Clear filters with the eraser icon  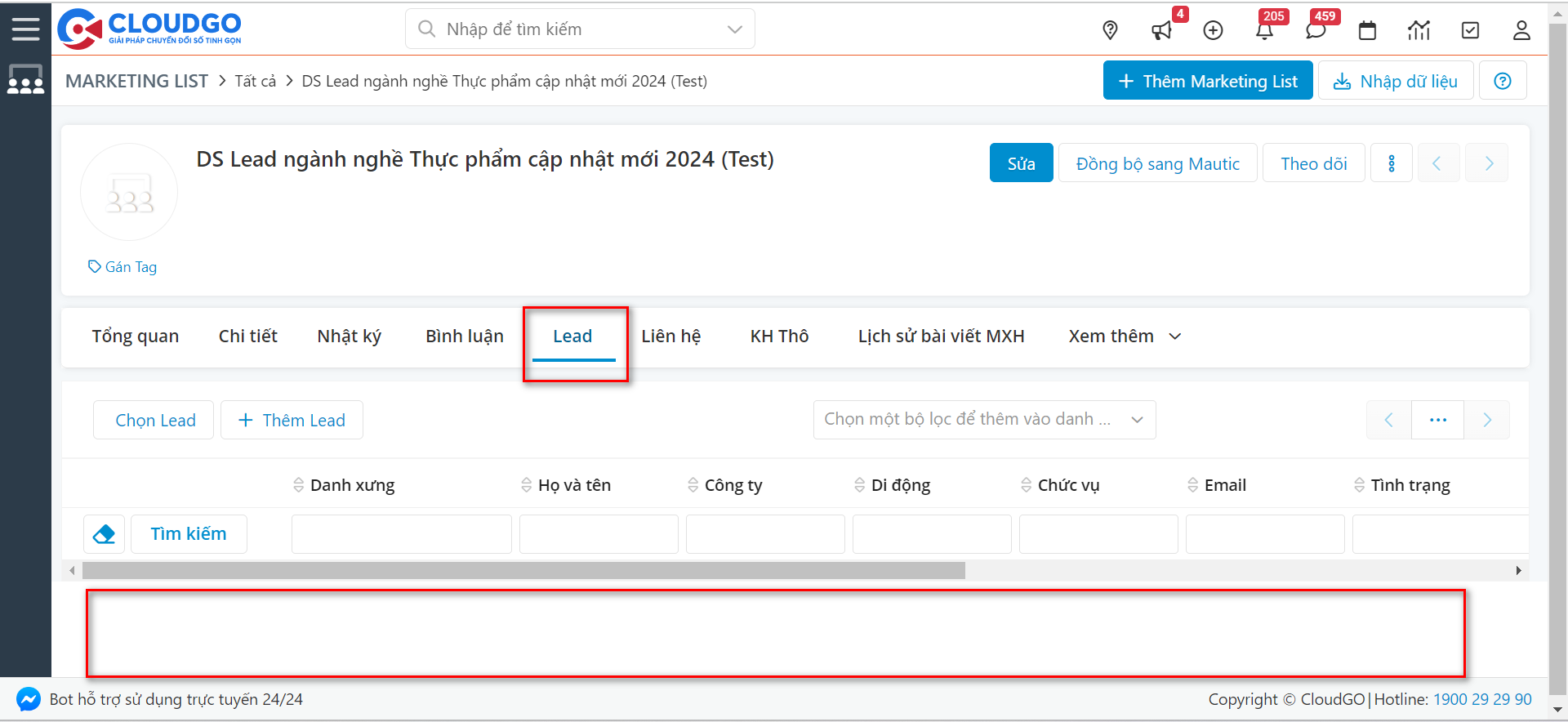click(x=104, y=534)
